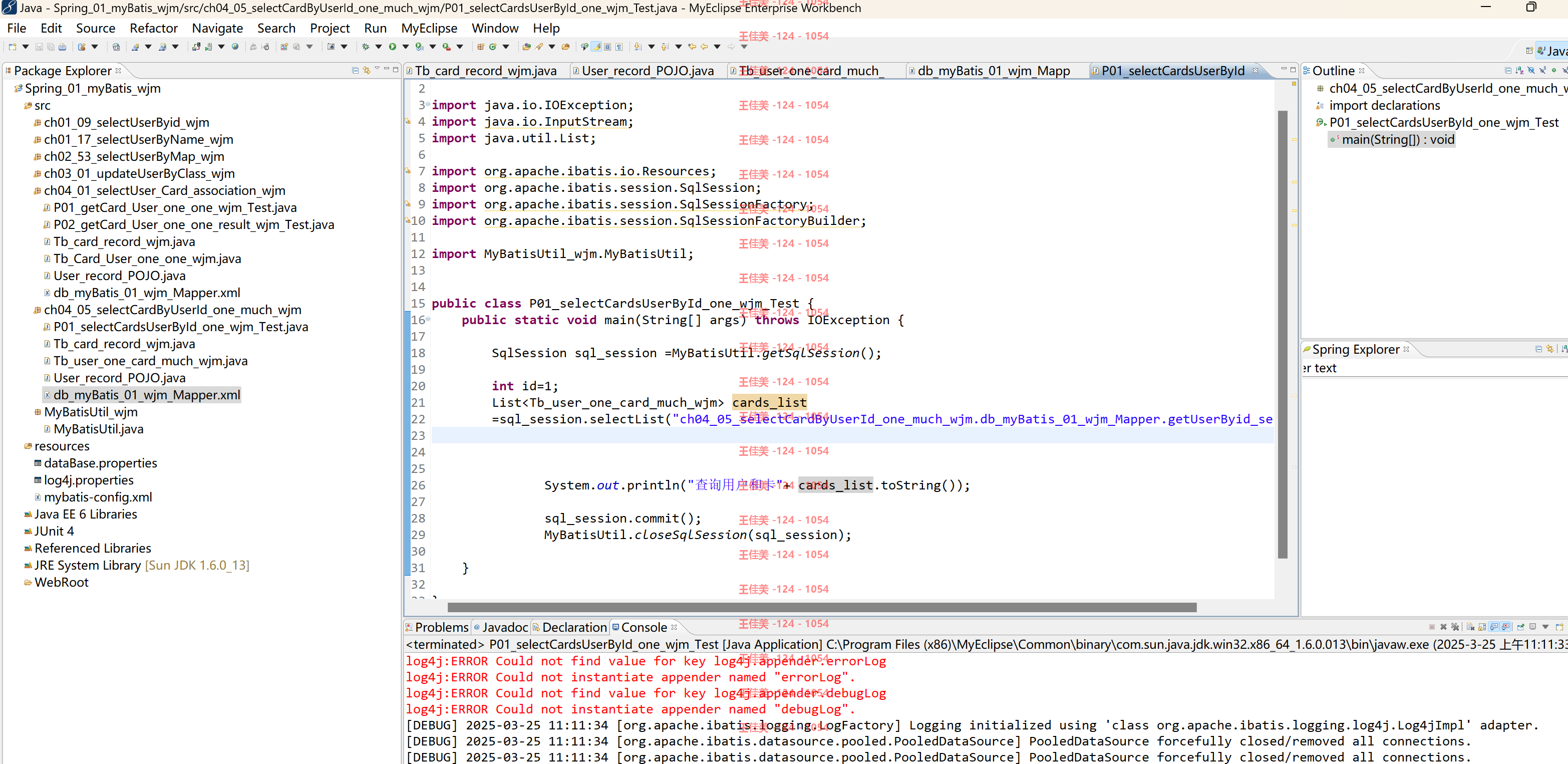This screenshot has height=764, width=1568.
Task: Click the Open Console icon
Action: click(1559, 627)
